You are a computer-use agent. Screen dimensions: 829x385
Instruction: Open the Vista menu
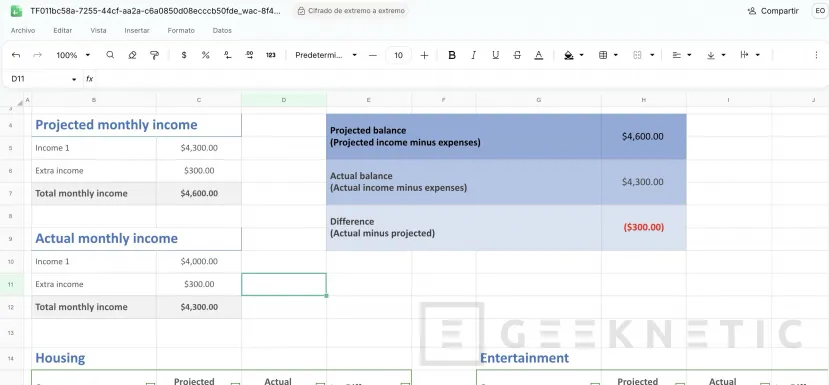click(x=98, y=31)
